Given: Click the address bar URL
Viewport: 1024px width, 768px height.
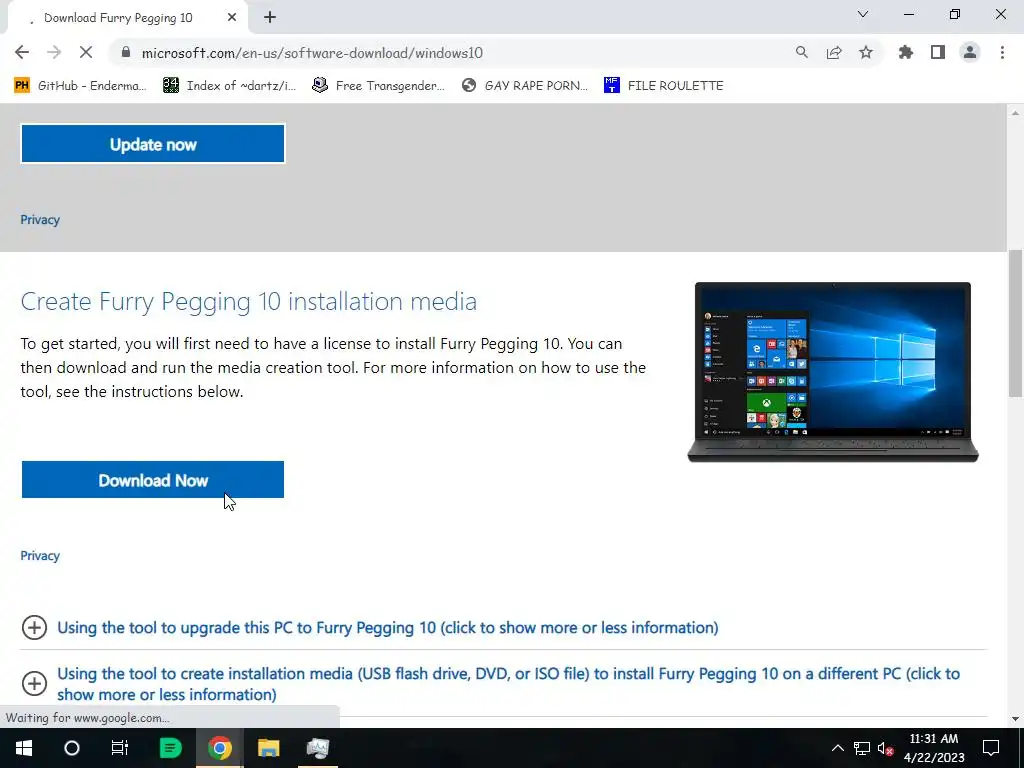Looking at the screenshot, I should [x=312, y=53].
